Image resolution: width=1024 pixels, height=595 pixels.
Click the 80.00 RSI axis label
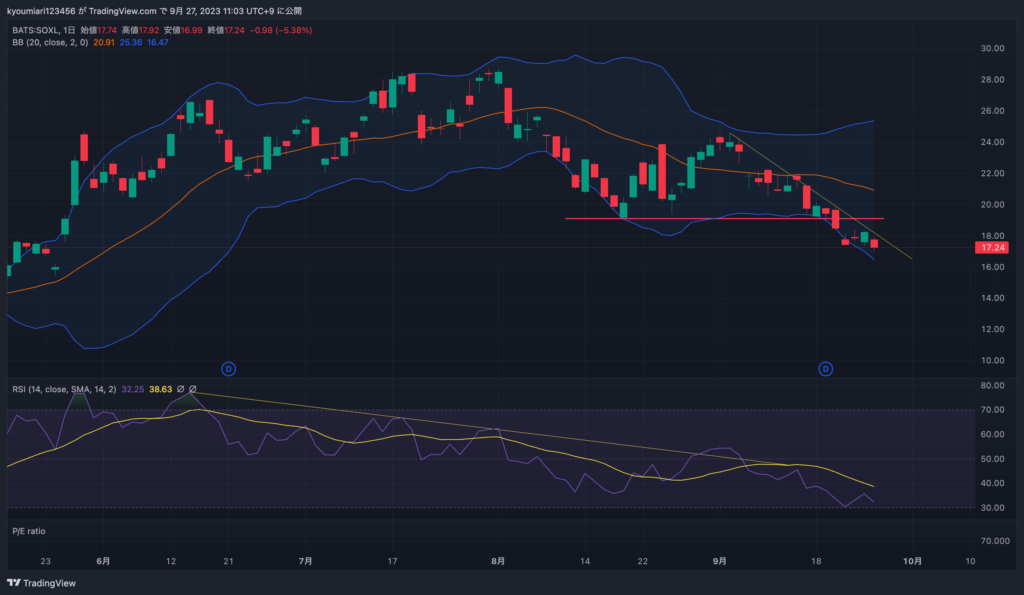click(x=992, y=385)
